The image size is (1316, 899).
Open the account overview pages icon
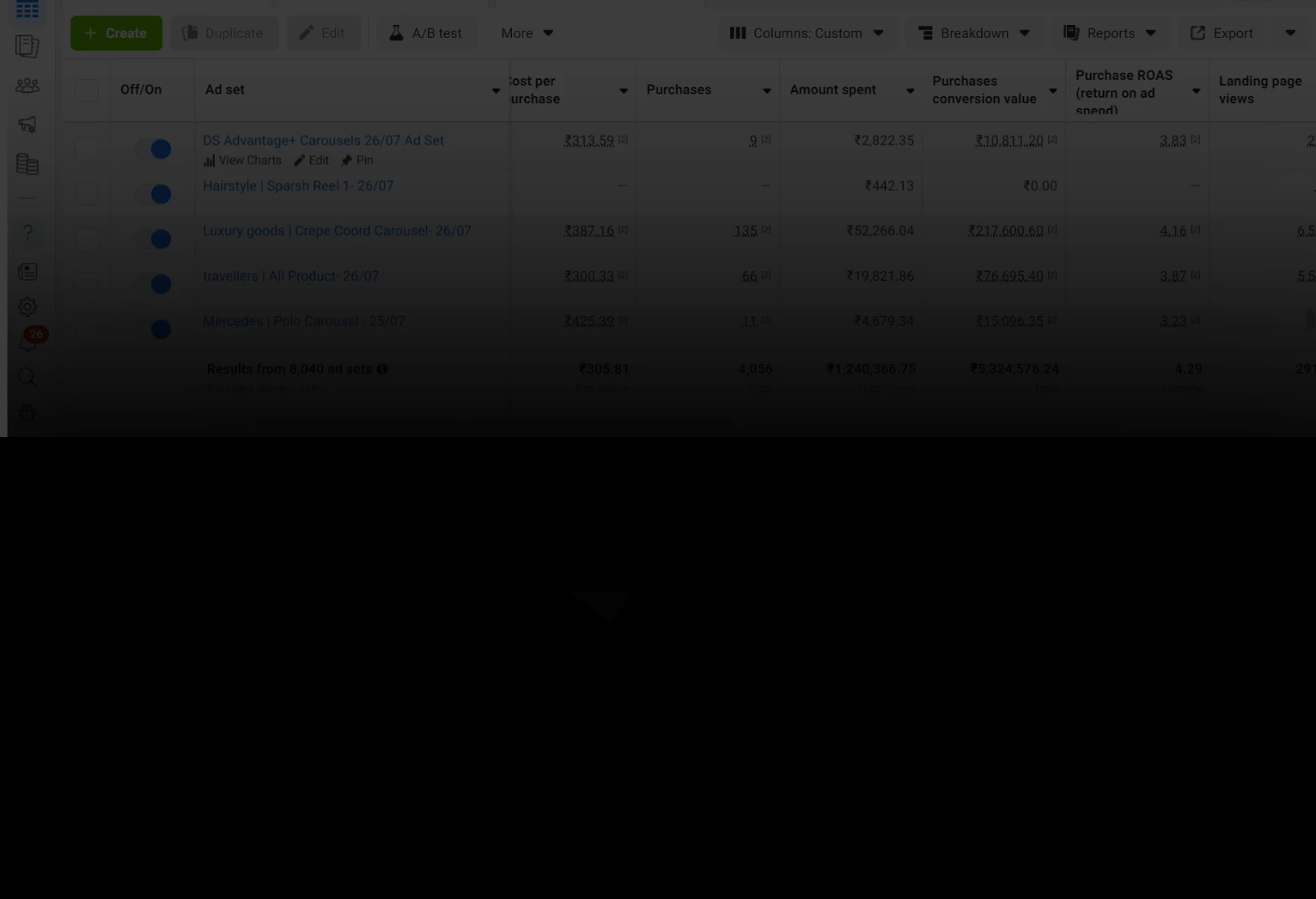point(27,46)
